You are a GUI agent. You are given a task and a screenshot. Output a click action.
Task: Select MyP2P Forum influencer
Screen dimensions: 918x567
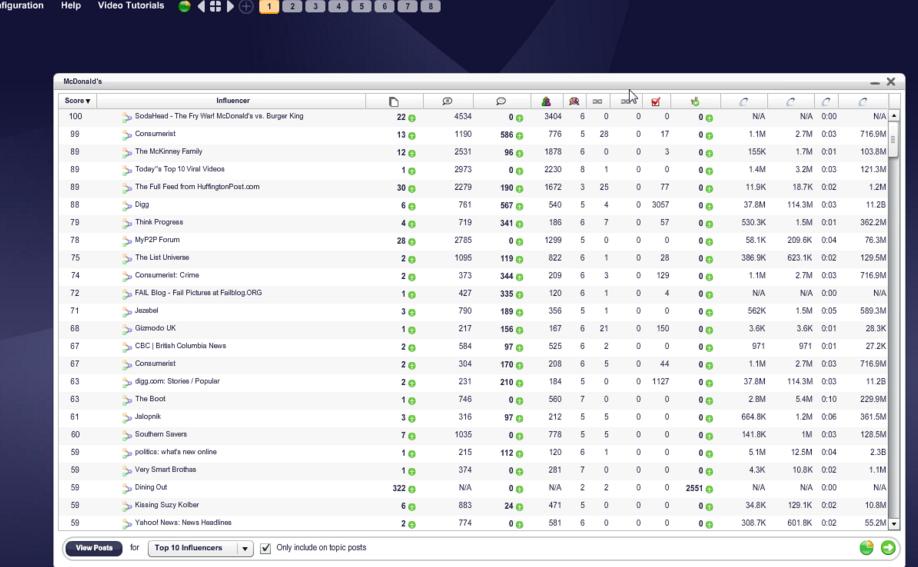[157, 240]
